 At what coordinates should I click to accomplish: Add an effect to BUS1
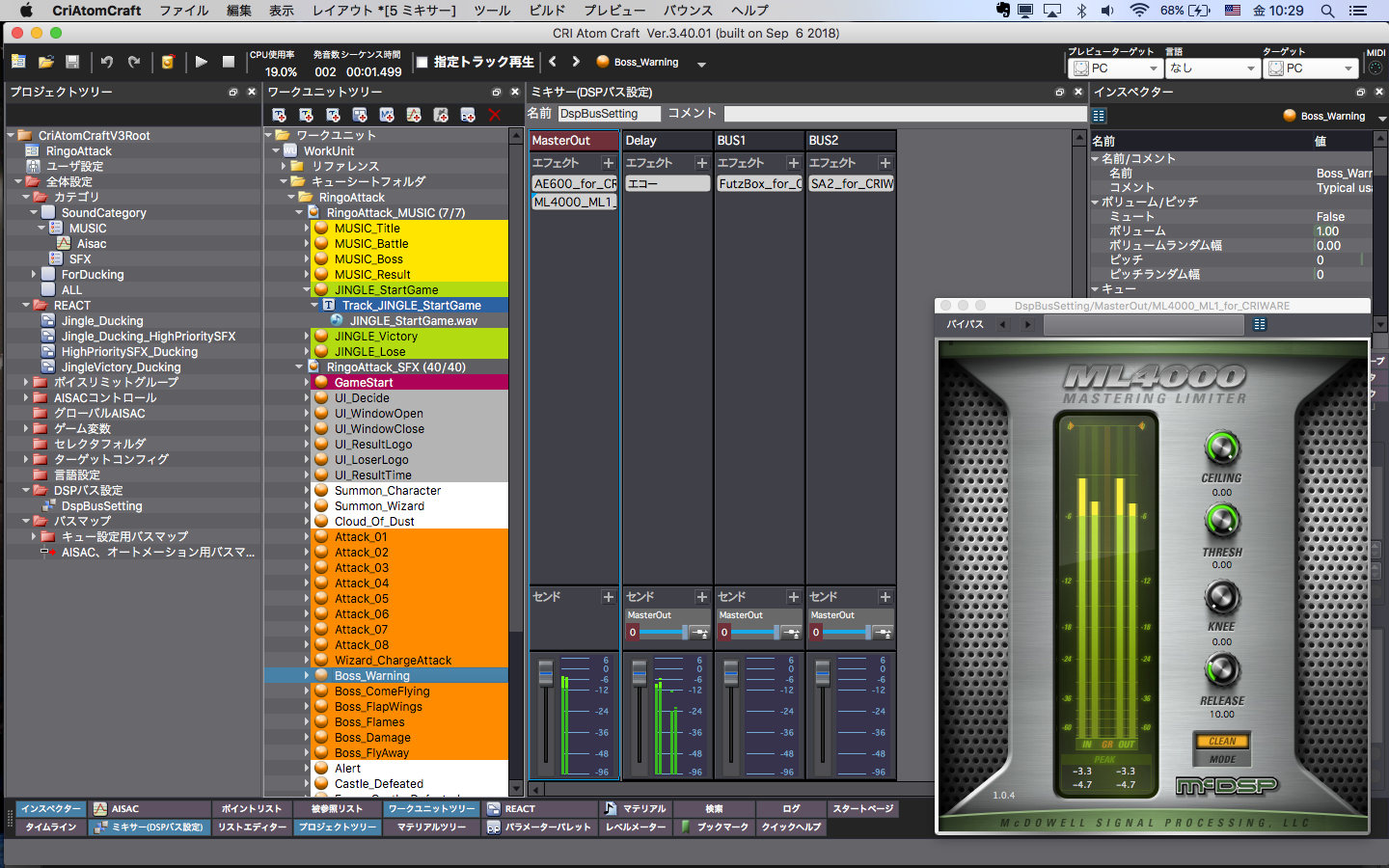coord(794,163)
